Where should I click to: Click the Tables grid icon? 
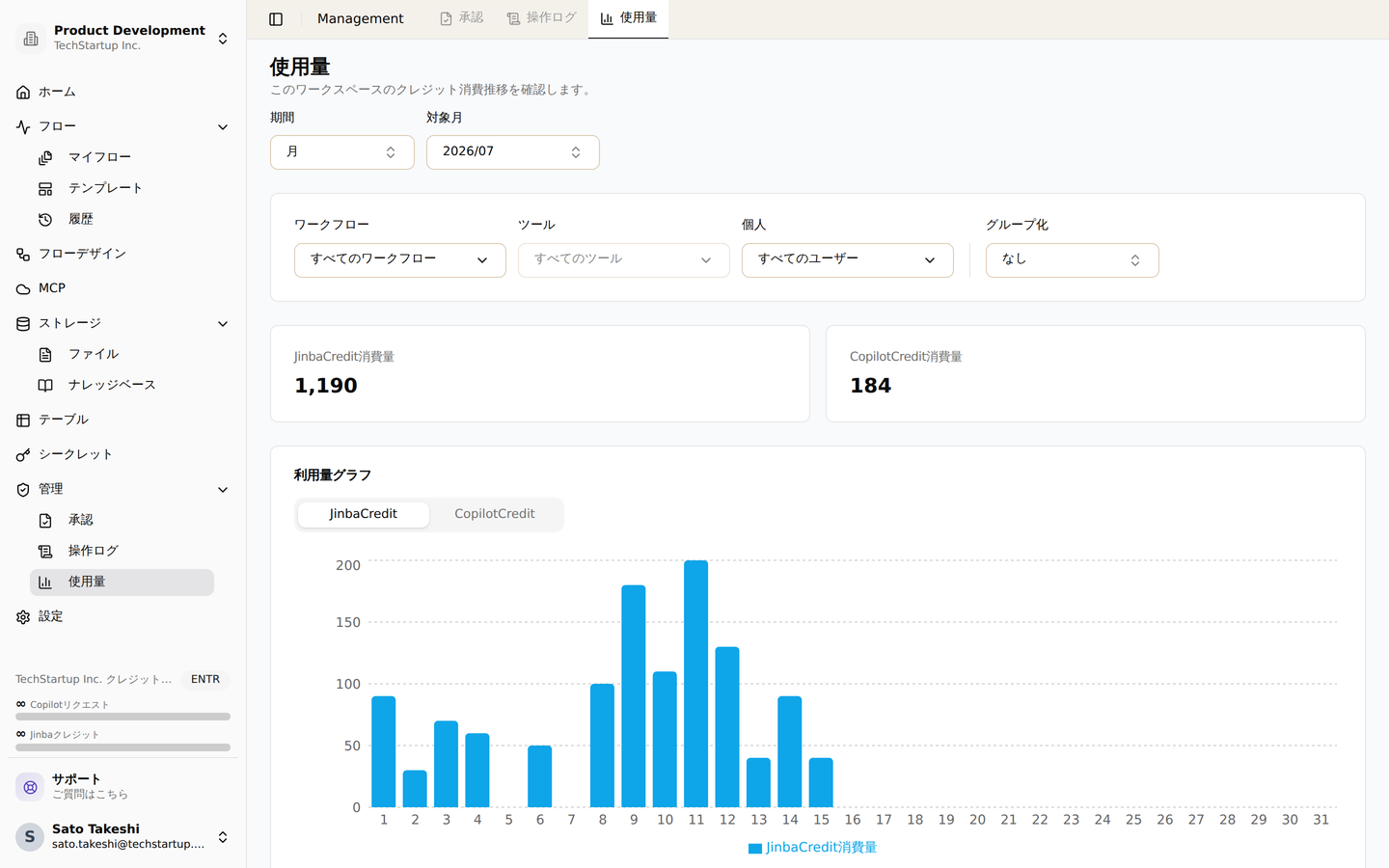[x=23, y=420]
